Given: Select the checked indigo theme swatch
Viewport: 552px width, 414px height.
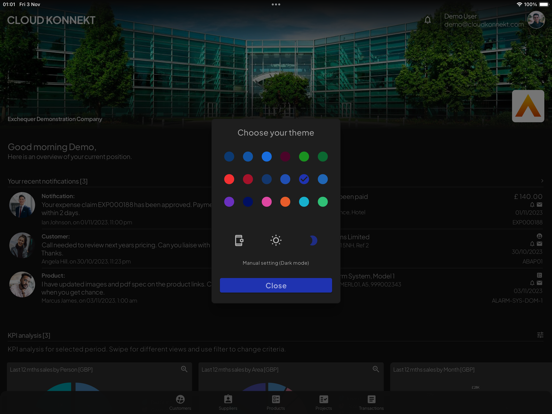Looking at the screenshot, I should coord(304,179).
